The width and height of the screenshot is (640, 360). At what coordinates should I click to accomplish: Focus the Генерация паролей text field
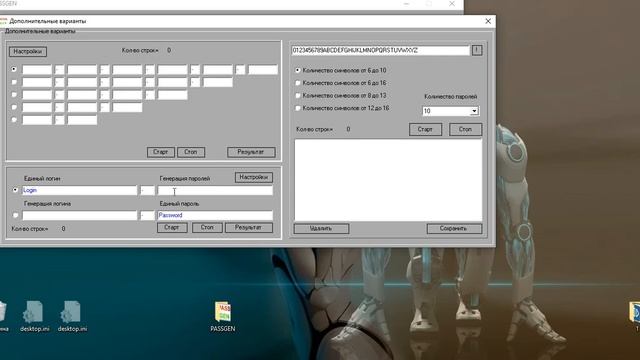(x=215, y=190)
